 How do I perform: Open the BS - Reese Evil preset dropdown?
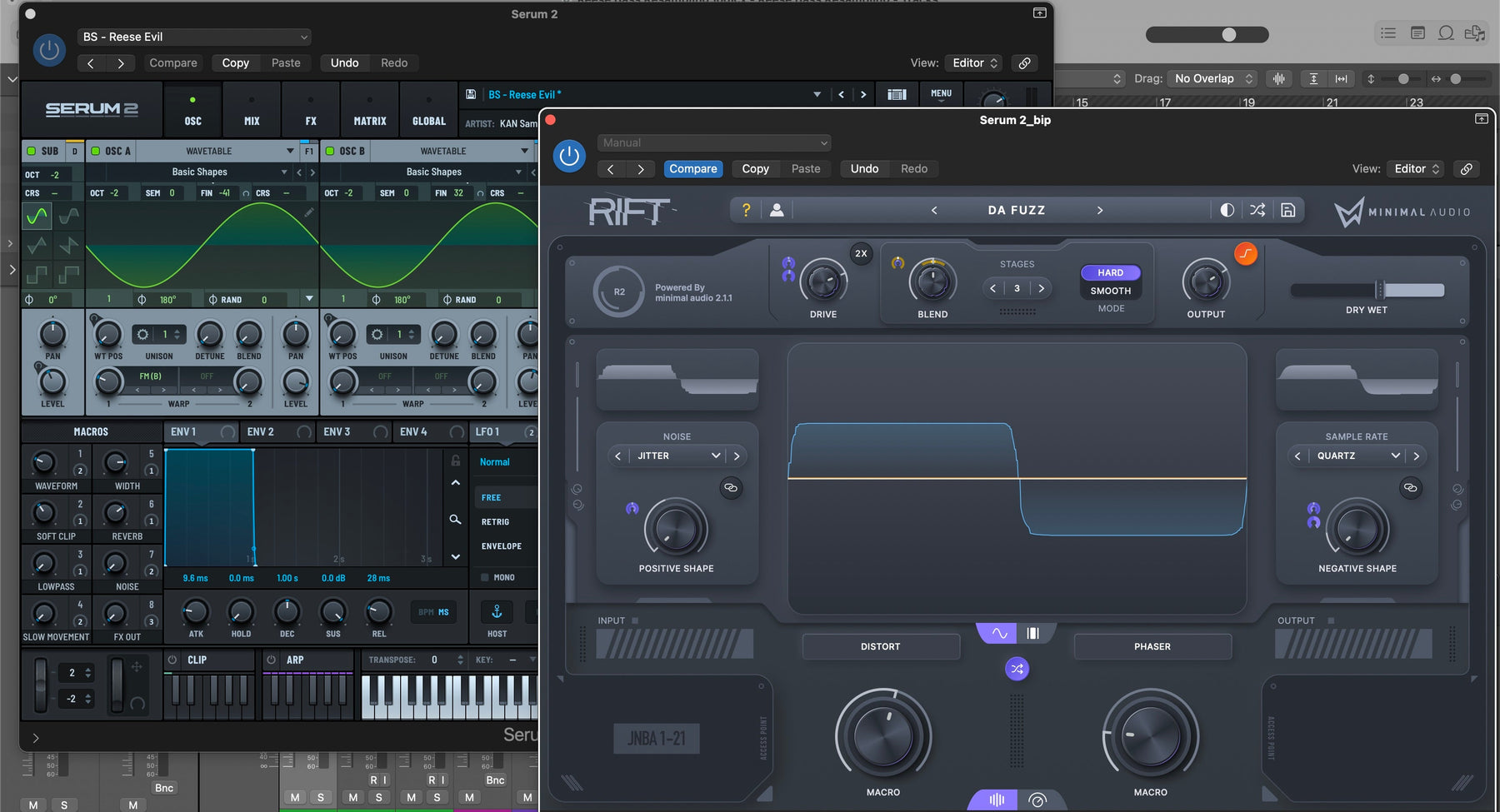195,37
